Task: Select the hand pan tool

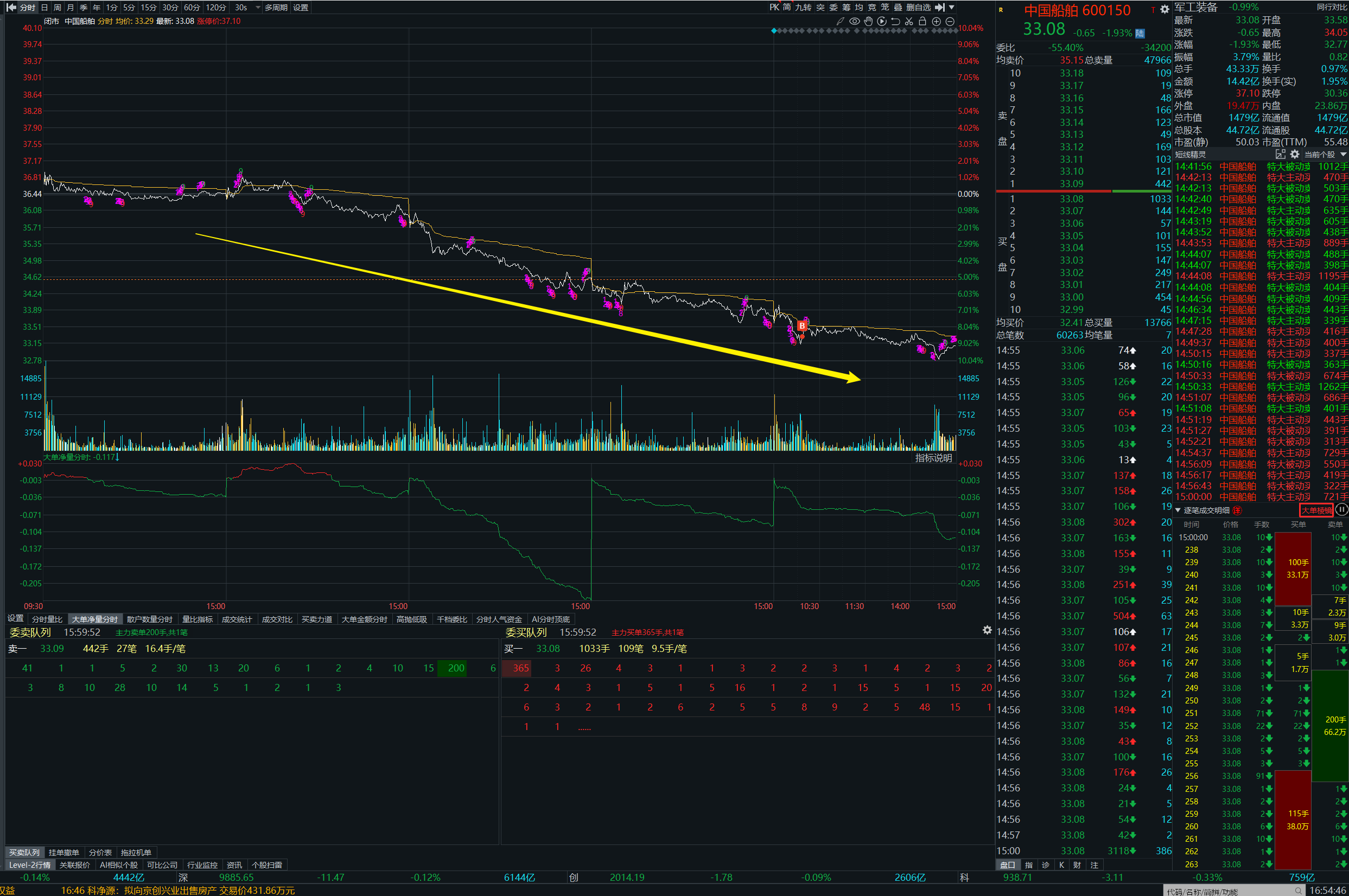Action: point(868,21)
